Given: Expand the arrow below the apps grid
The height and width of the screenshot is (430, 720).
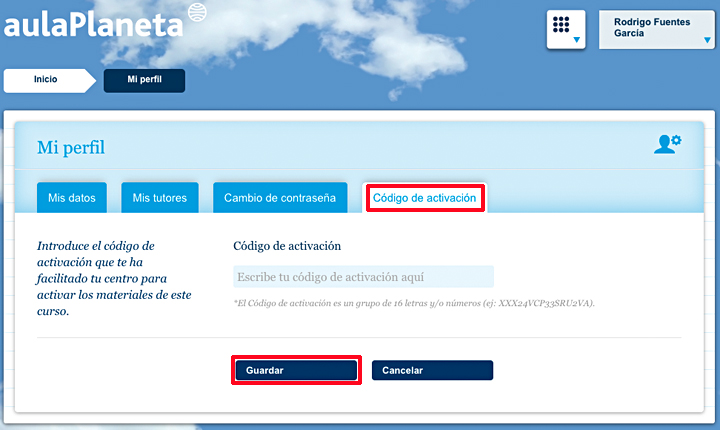Looking at the screenshot, I should [577, 42].
